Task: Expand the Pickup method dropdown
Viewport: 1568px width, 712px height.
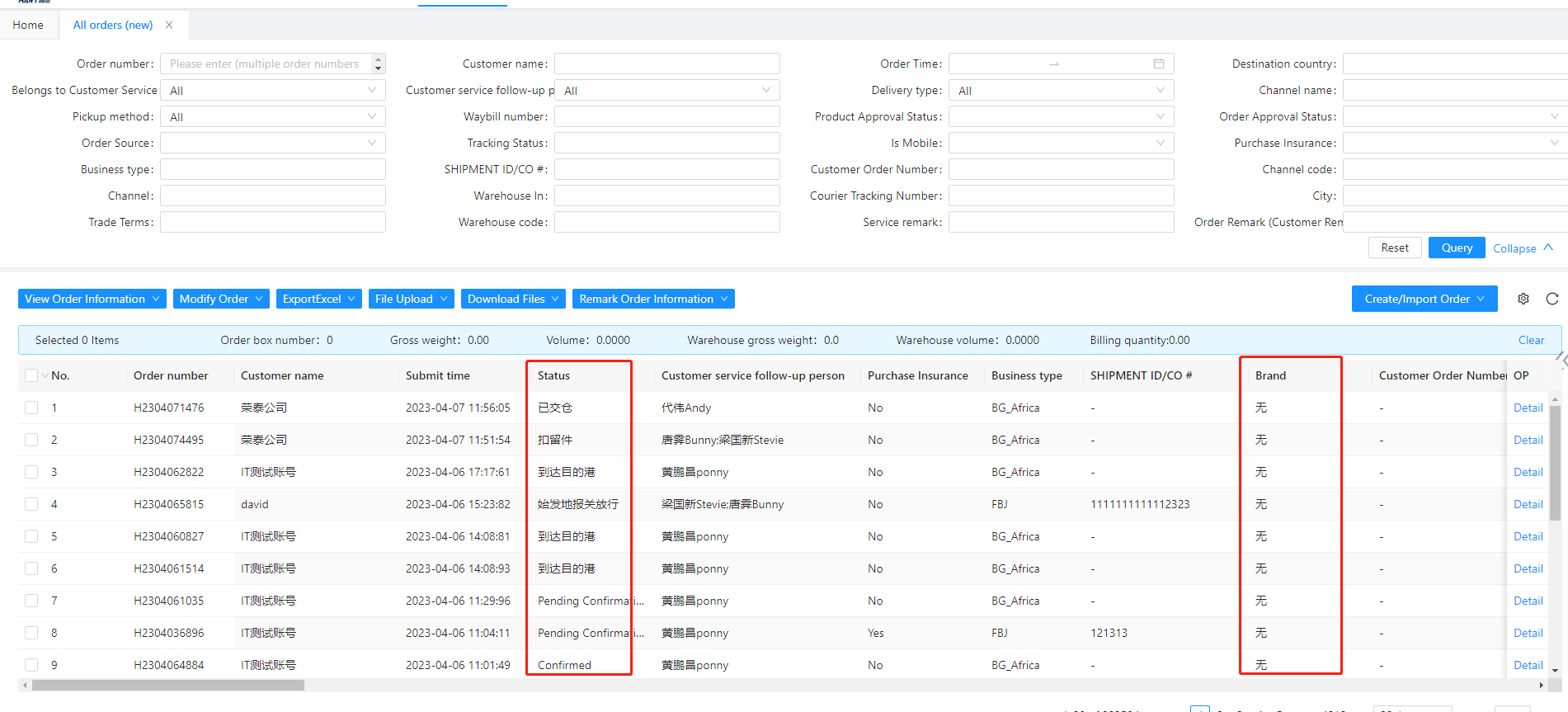Action: (272, 117)
